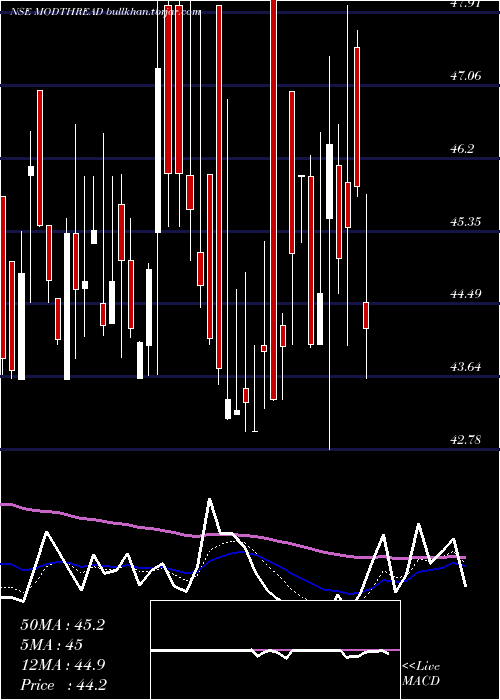Click the tall white candle below 47.06 line
Viewport: 500px width, 700px height.
tap(158, 150)
